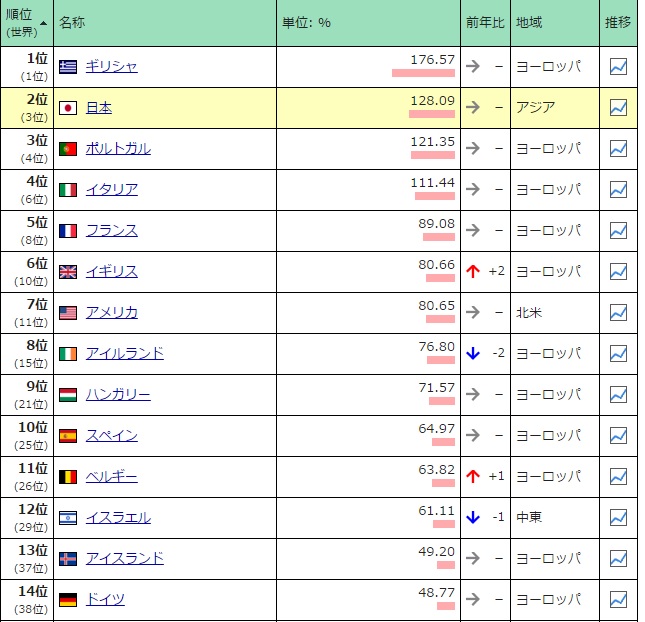The height and width of the screenshot is (622, 645).
Task: Click the 48.77 value for ドイツ
Action: 436,592
